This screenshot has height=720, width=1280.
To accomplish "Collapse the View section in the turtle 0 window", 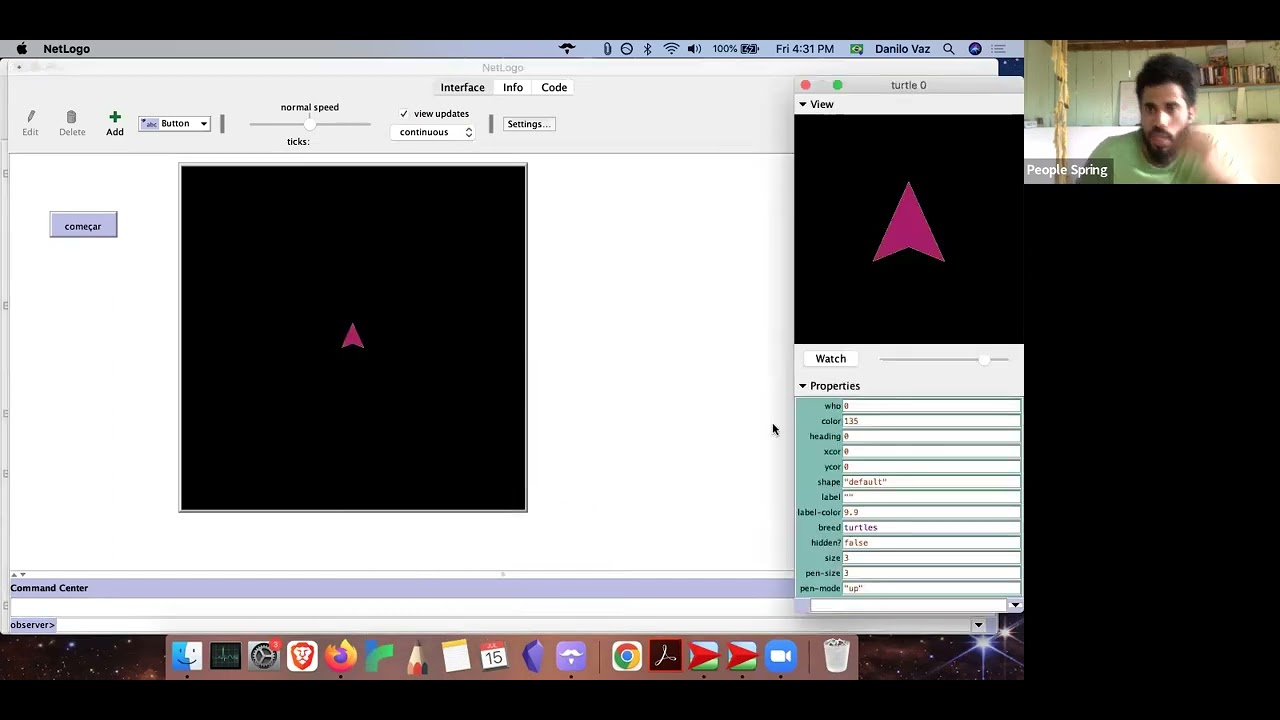I will [x=802, y=104].
